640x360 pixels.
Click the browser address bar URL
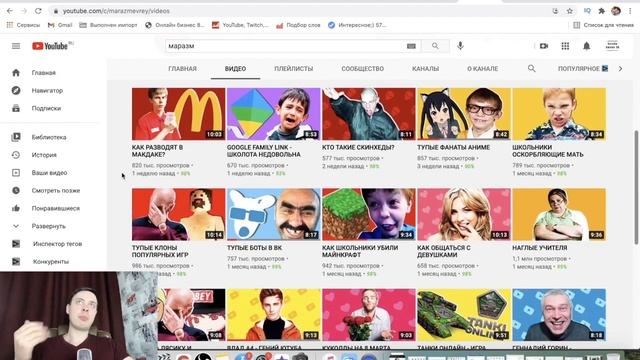click(x=116, y=11)
